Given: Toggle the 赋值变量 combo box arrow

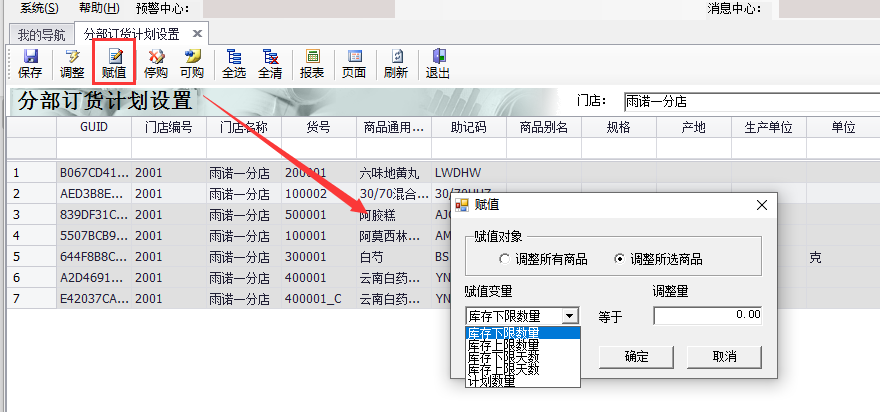Looking at the screenshot, I should [x=570, y=316].
